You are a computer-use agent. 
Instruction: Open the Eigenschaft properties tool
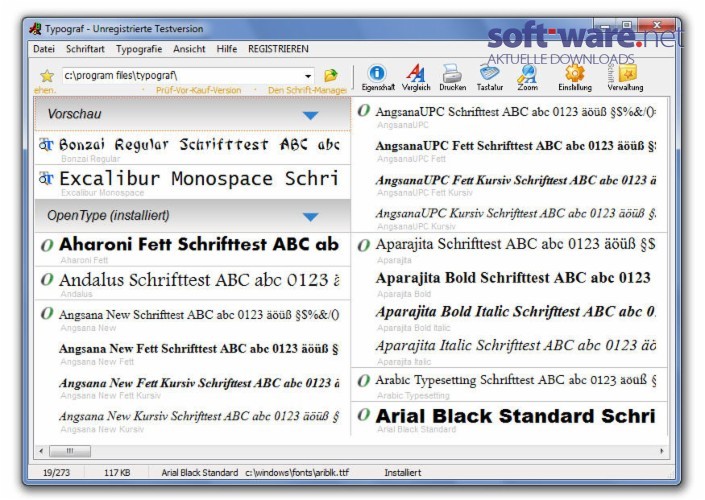[x=378, y=77]
